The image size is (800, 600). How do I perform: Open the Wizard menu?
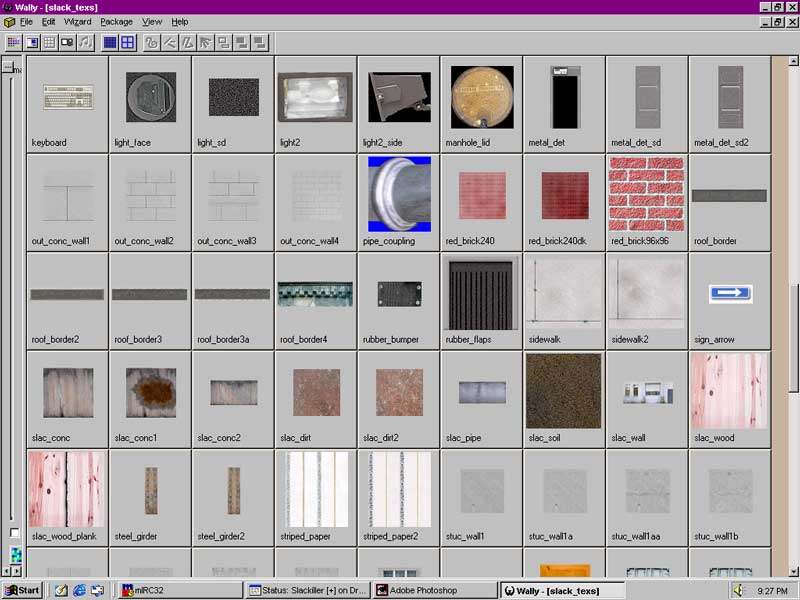click(x=77, y=21)
